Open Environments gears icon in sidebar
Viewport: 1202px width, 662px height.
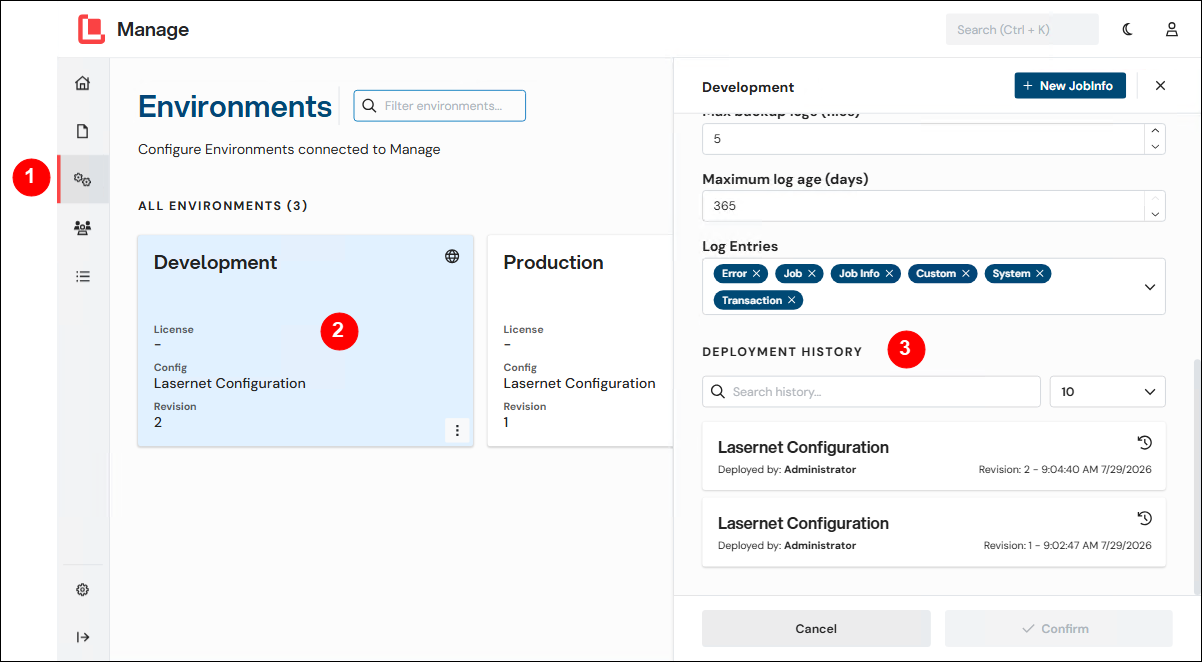(83, 180)
